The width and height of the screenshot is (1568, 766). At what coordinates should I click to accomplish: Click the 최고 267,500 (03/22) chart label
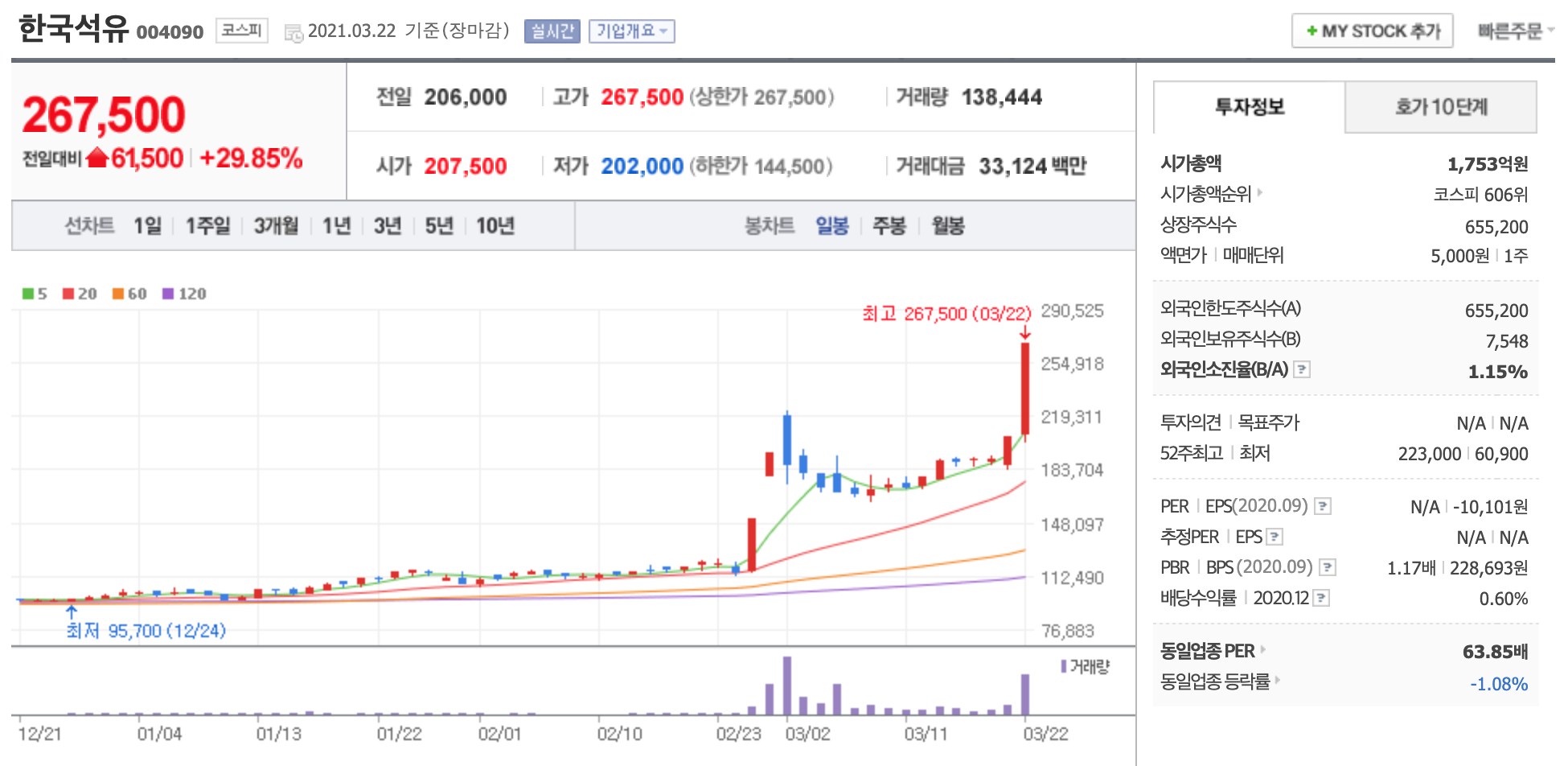[946, 314]
